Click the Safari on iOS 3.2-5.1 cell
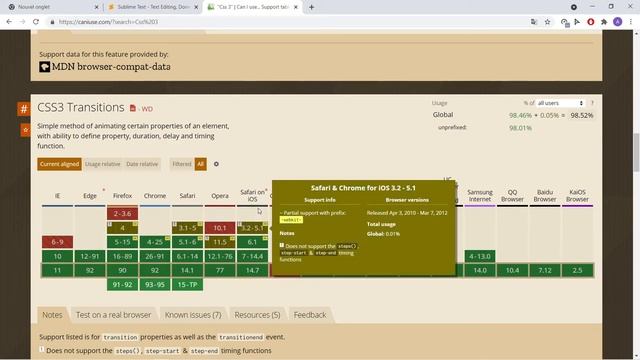Image resolution: width=640 pixels, height=360 pixels. [x=253, y=228]
